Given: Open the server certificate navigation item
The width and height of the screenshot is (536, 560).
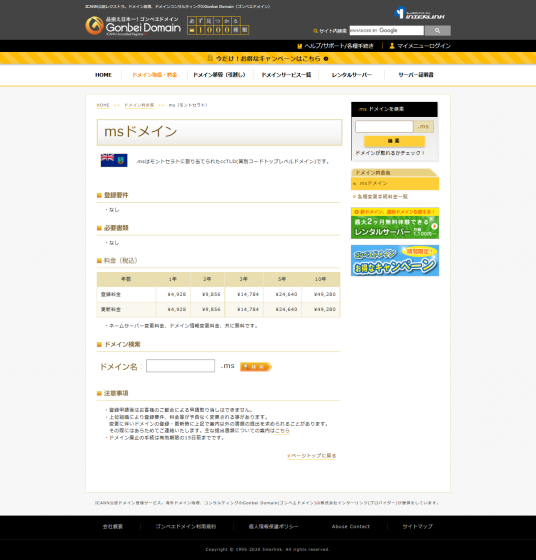Looking at the screenshot, I should coord(416,75).
